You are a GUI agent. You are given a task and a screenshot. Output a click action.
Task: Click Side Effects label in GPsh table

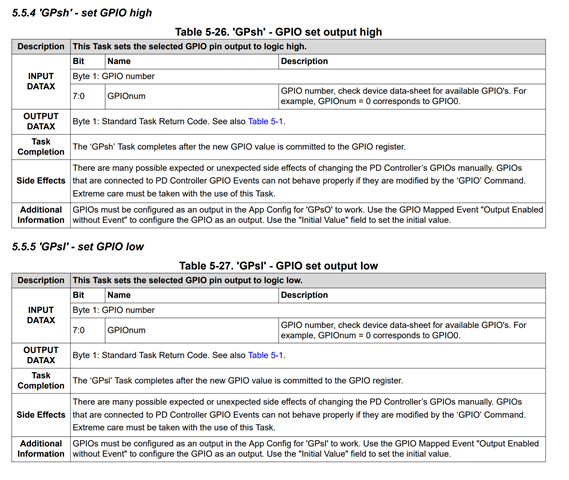(x=41, y=181)
